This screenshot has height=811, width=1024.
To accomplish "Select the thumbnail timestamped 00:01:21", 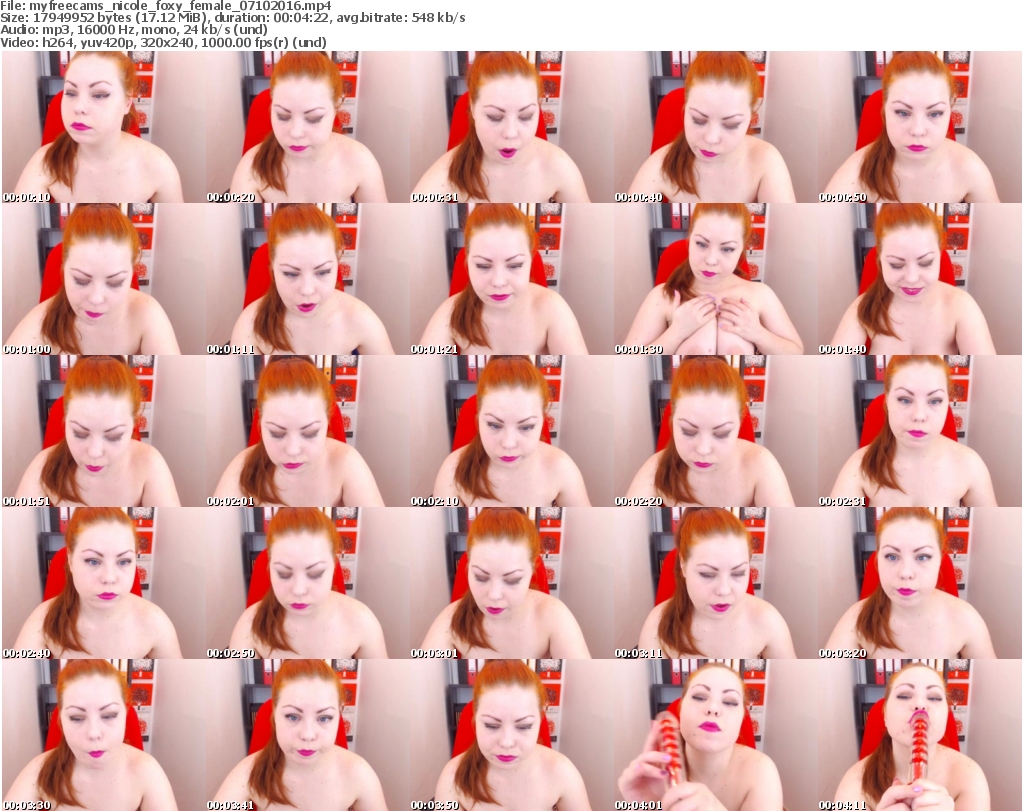I will [x=512, y=279].
